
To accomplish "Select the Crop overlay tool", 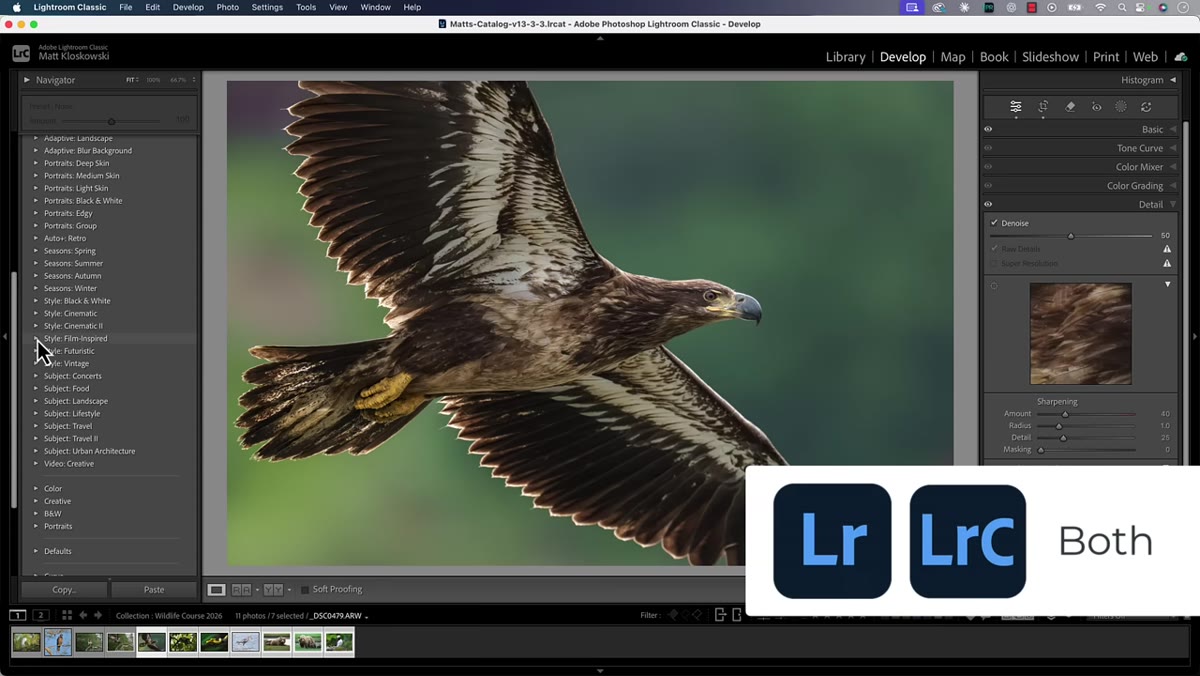I will pos(1043,107).
